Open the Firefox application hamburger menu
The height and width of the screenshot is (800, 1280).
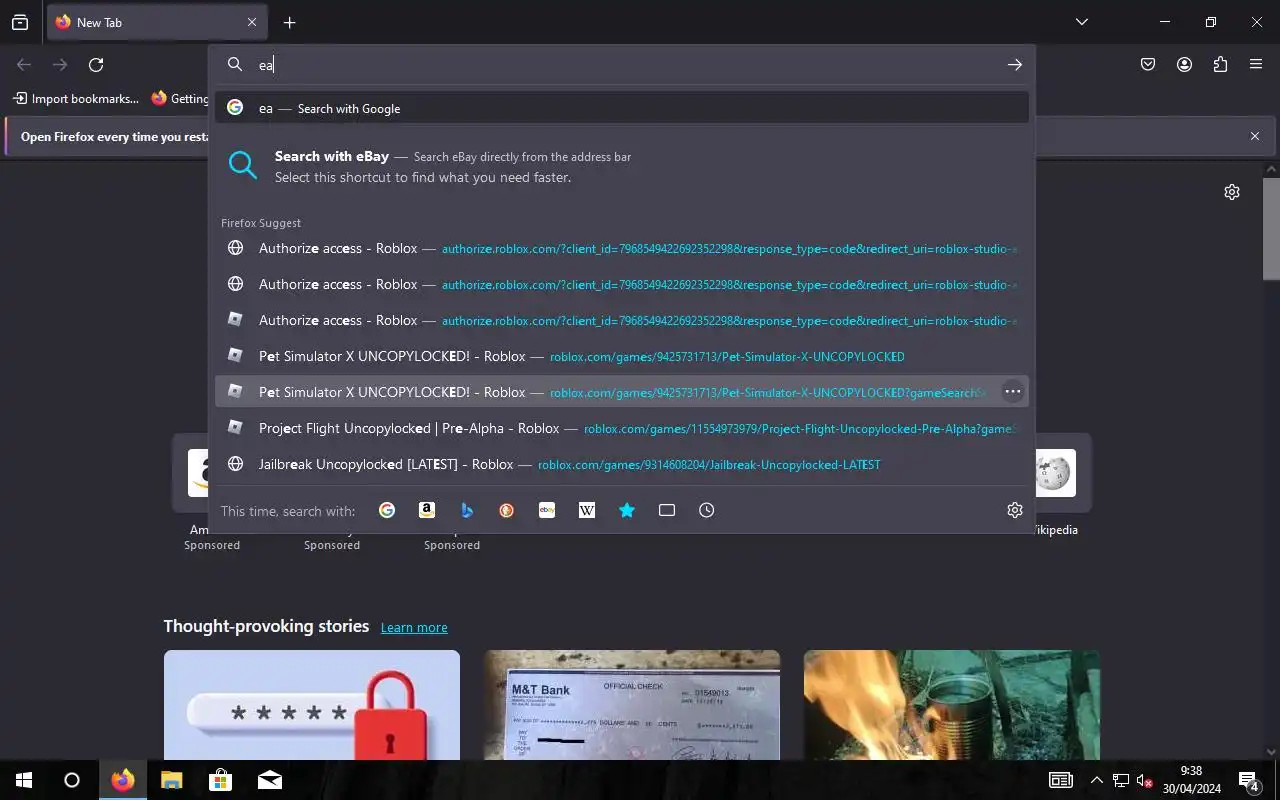1256,65
